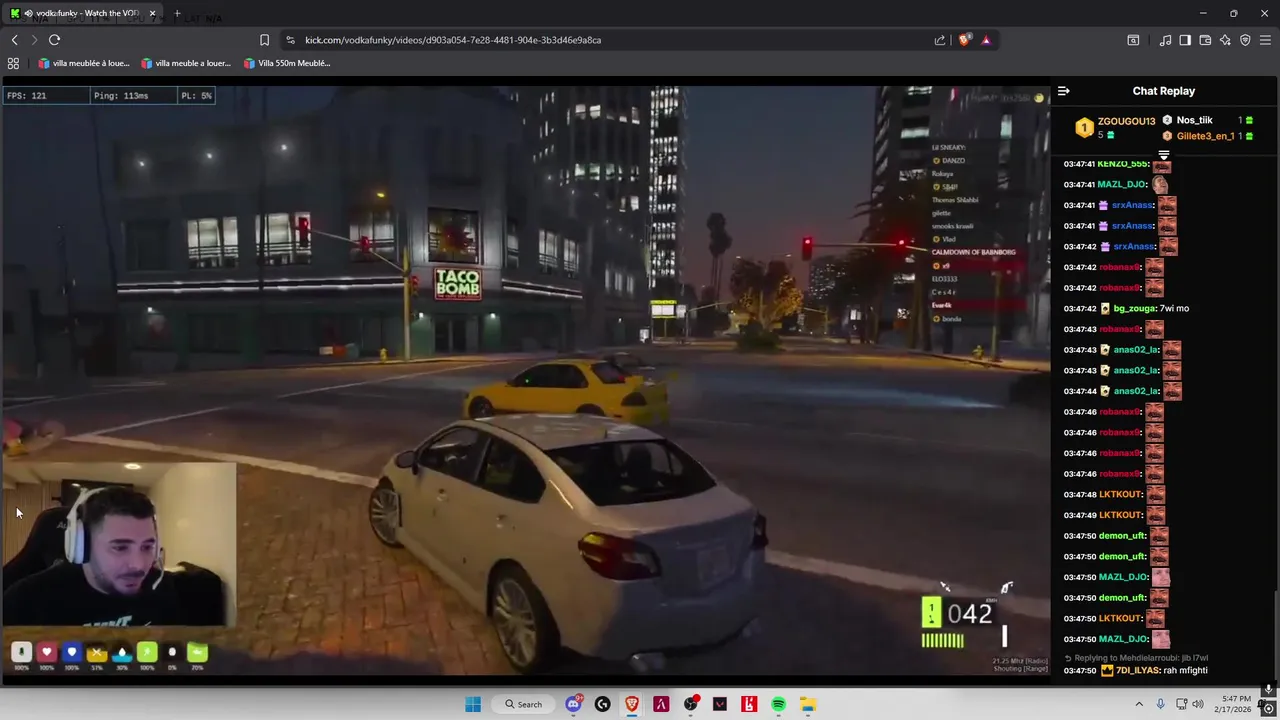Open Brave VPN shield icon
Screen dimensions: 1280x720
point(1245,40)
